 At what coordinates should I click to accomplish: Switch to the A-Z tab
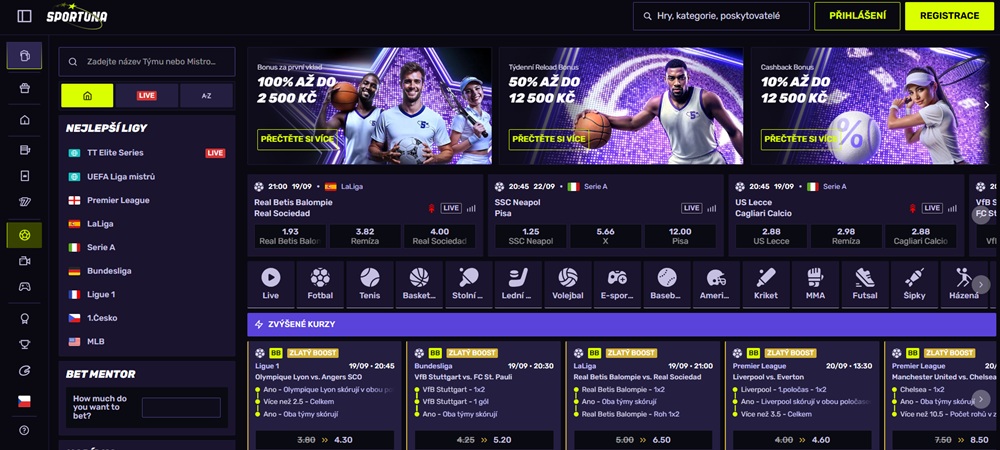click(207, 96)
